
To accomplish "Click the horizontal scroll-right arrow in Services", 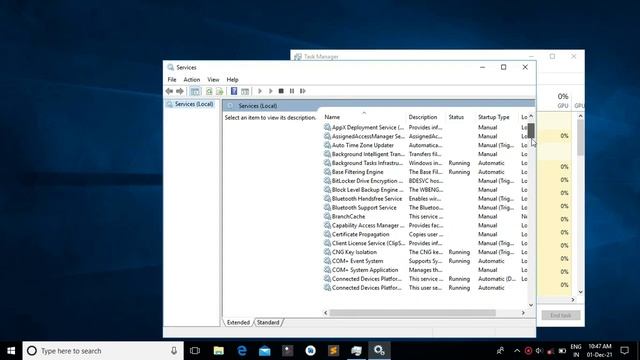I will click(523, 313).
